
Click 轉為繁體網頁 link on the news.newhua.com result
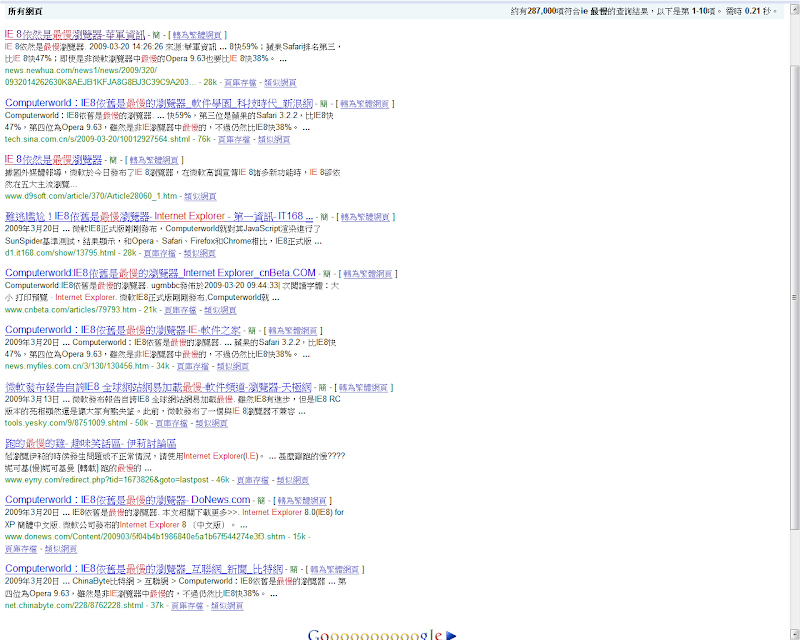coord(197,35)
